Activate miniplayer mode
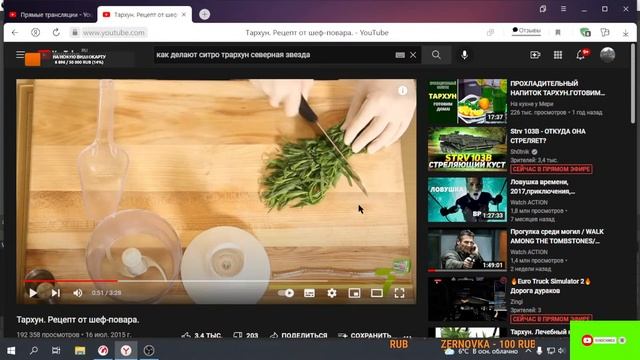Viewport: 640px width, 360px height. point(354,293)
